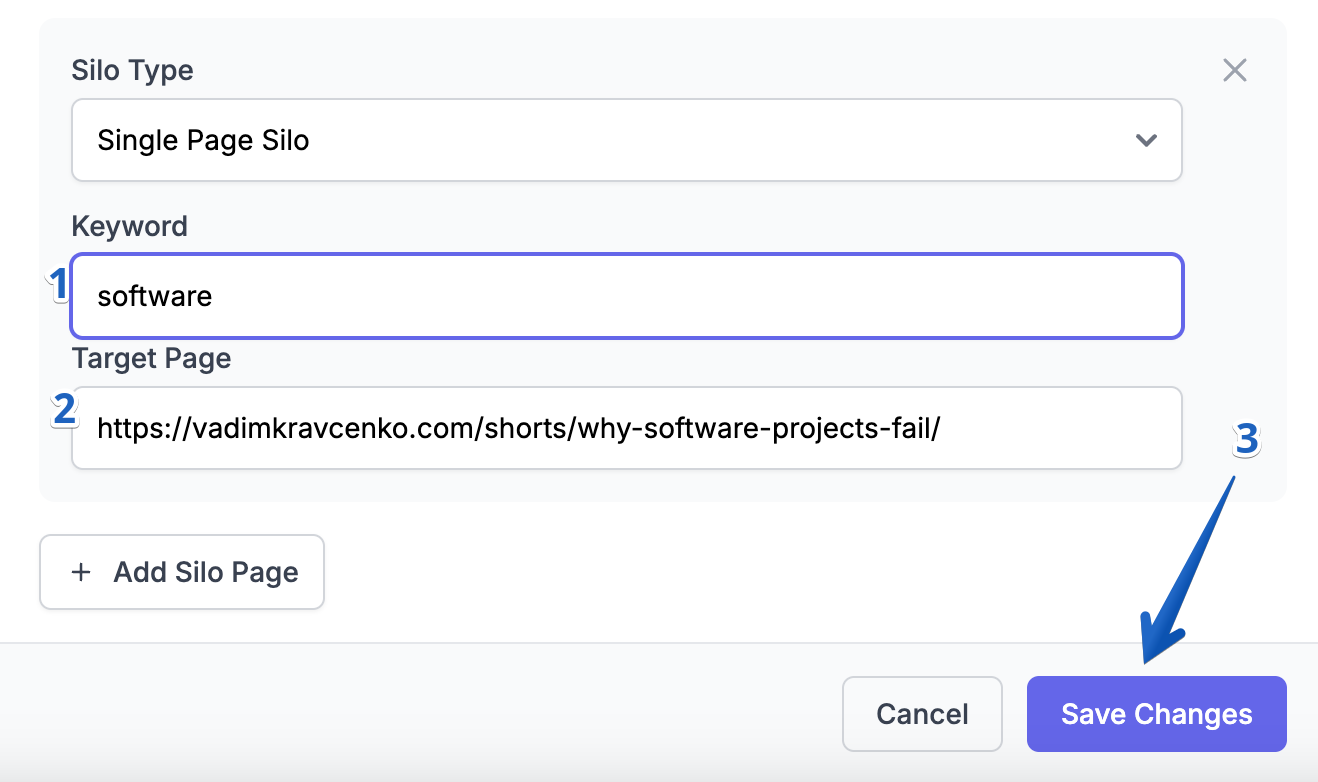Click the Silo Type label
Viewport: 1318px width, 782px height.
tap(132, 70)
